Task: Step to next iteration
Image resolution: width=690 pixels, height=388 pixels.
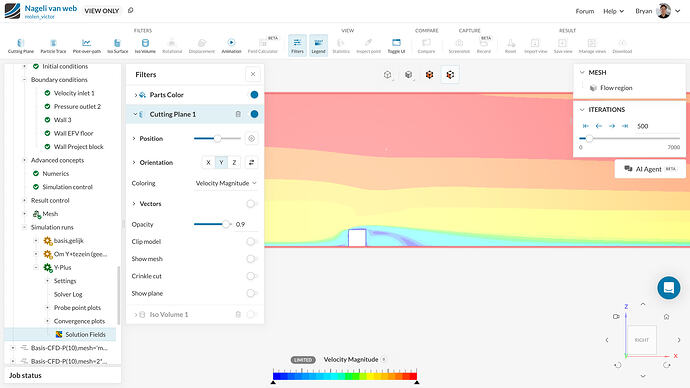Action: [612, 126]
